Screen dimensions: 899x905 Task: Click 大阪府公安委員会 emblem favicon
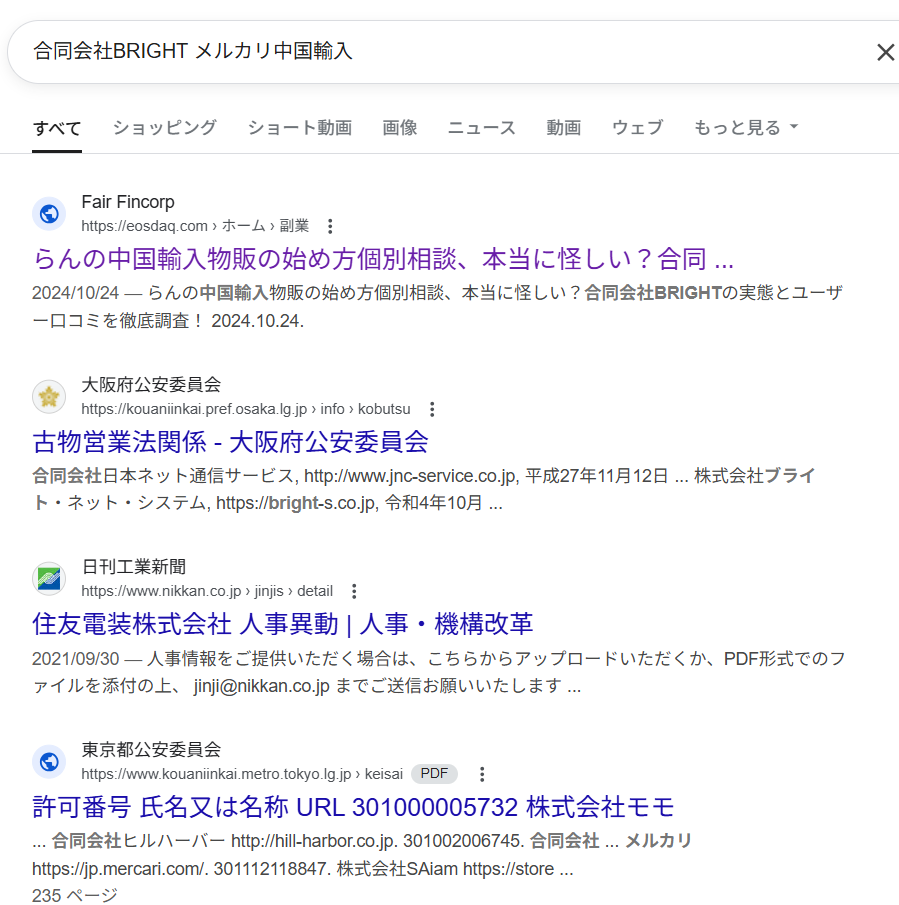(x=49, y=397)
